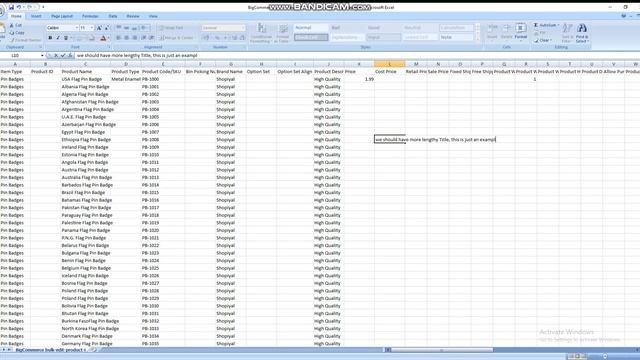Click the red Font Color button

tap(103, 38)
